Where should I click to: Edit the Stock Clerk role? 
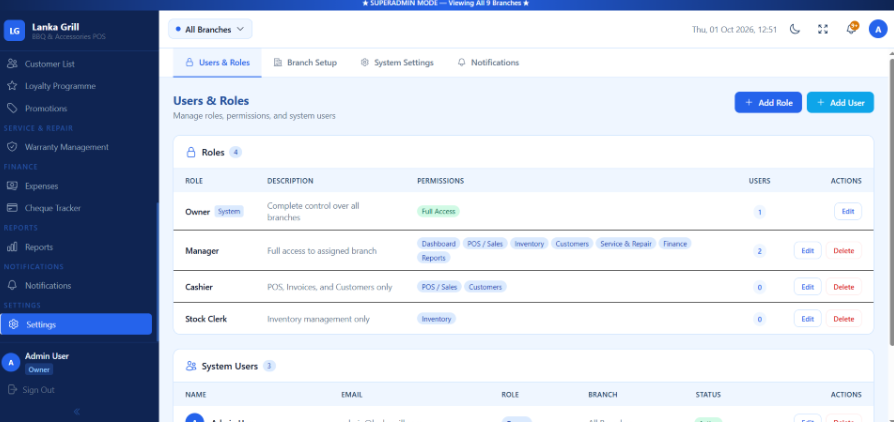807,319
